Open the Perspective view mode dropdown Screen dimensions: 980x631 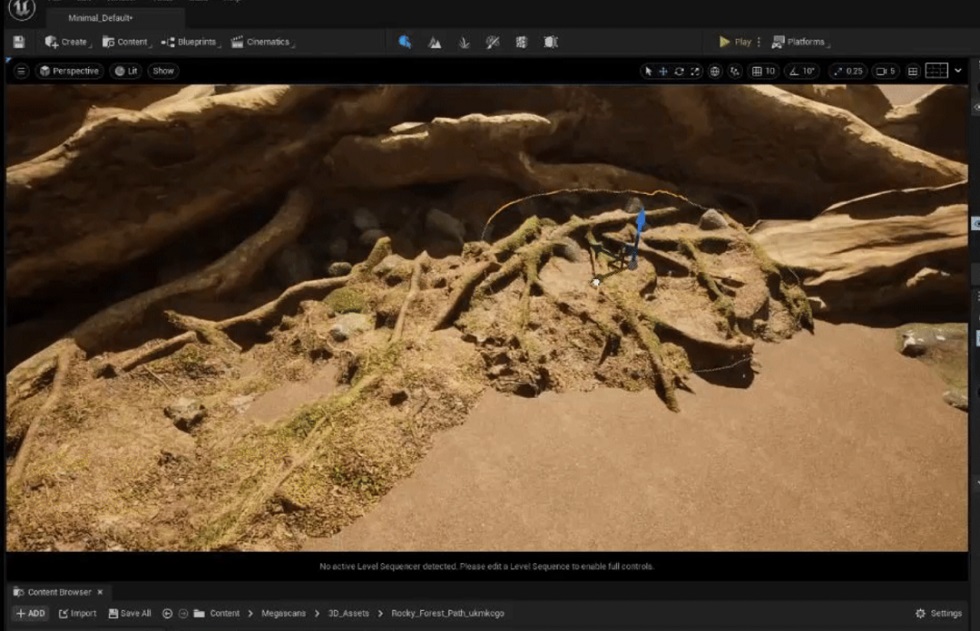(x=70, y=71)
